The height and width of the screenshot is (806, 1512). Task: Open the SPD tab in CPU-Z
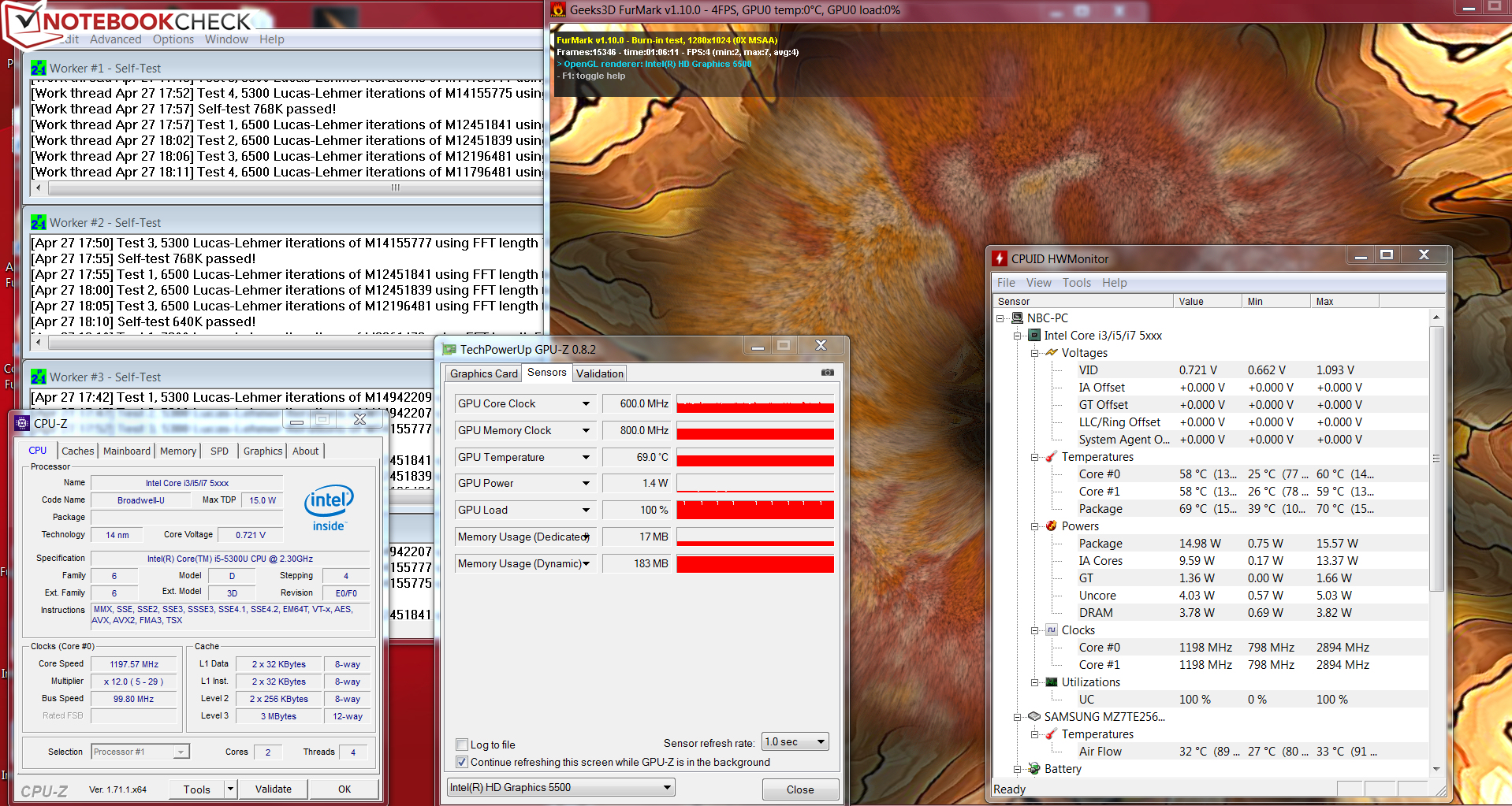[219, 451]
